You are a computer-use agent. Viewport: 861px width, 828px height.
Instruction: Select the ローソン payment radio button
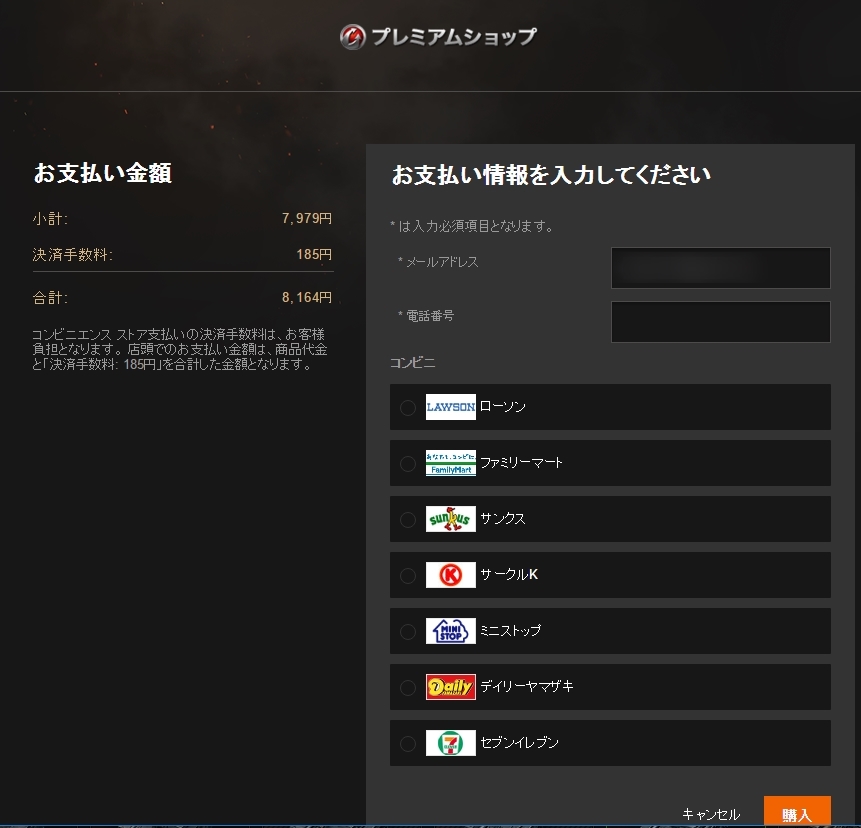coord(408,407)
